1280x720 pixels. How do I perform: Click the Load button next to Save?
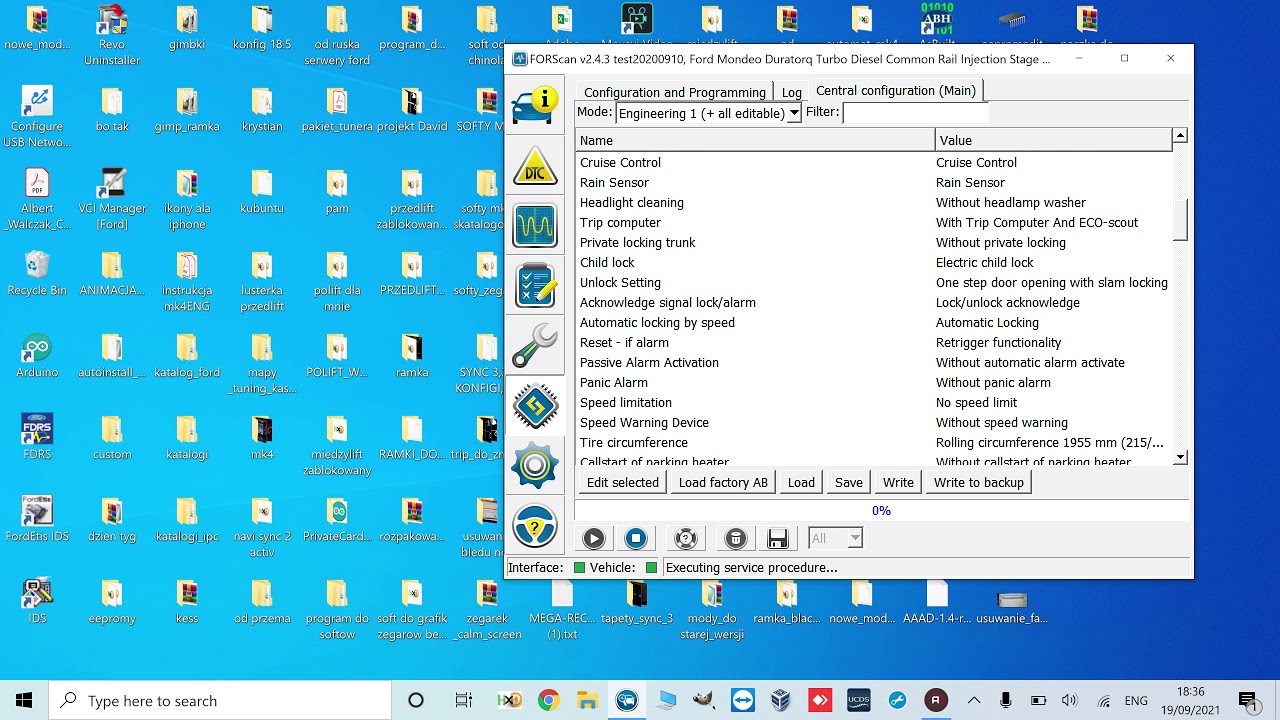point(801,482)
